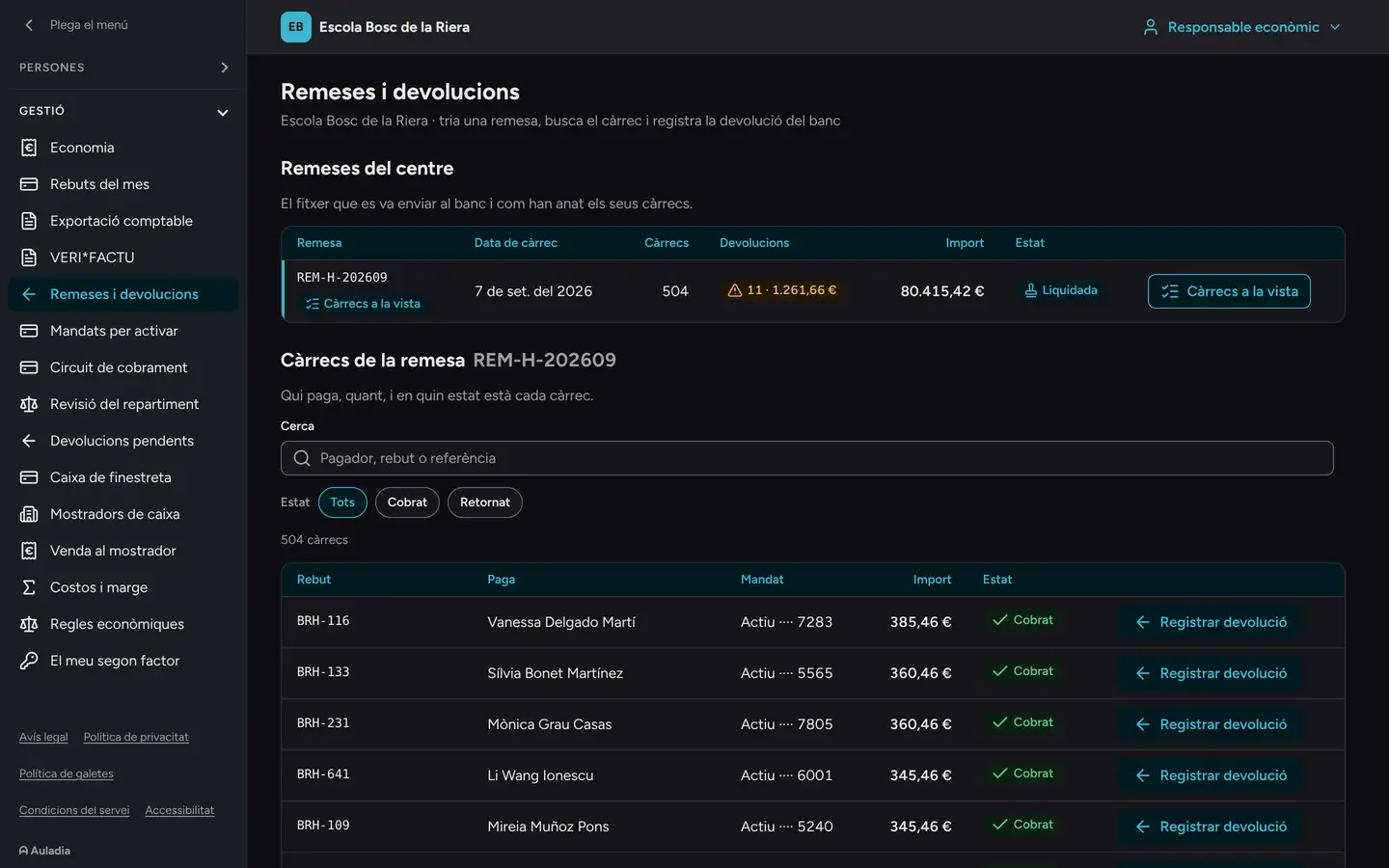Click receipt reference BRH-116
Screen dimensions: 1389x868
coord(323,621)
